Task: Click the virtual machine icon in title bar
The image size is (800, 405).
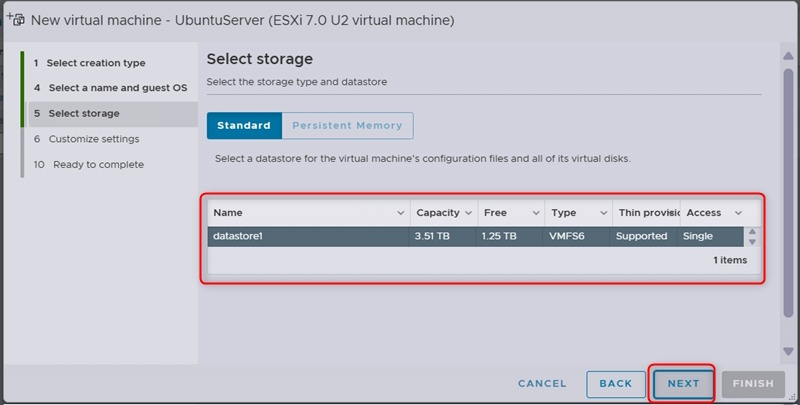Action: [x=16, y=19]
